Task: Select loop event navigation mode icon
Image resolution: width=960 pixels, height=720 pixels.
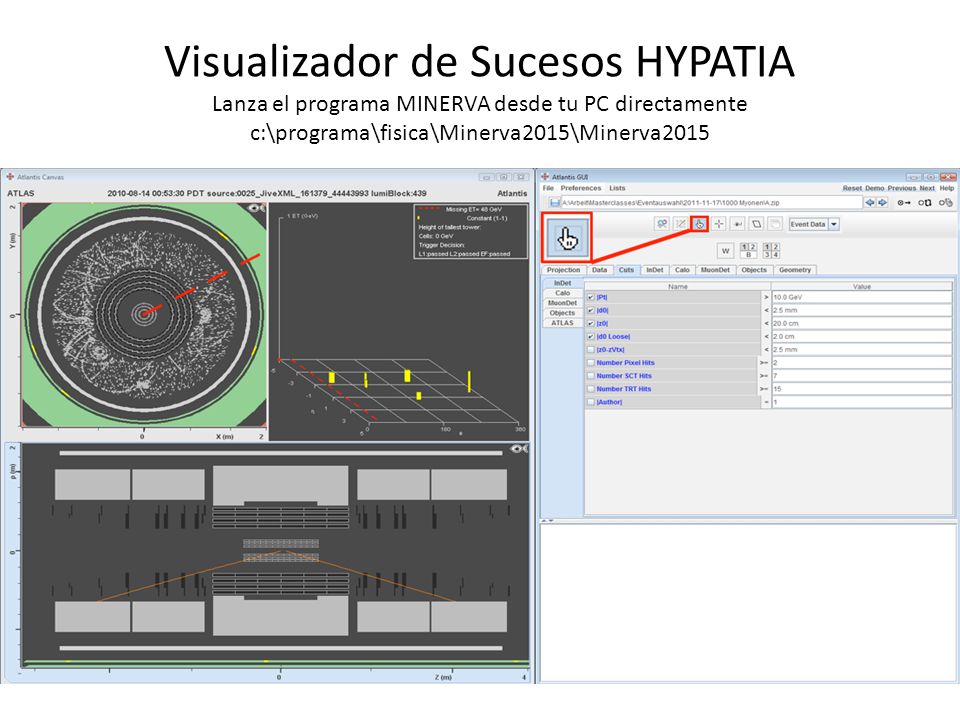Action: [x=924, y=203]
